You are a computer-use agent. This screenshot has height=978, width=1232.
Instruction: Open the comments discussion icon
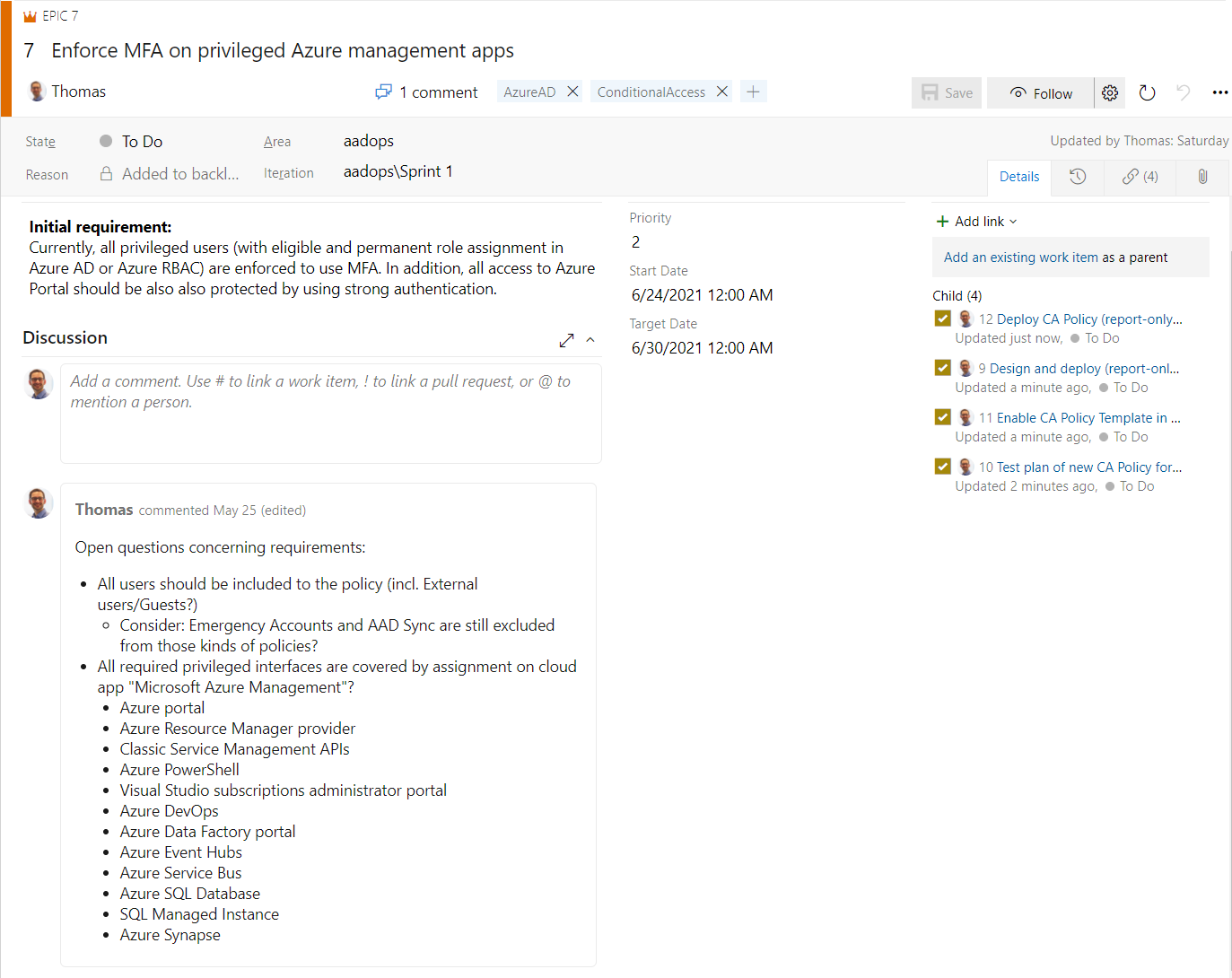click(x=384, y=92)
